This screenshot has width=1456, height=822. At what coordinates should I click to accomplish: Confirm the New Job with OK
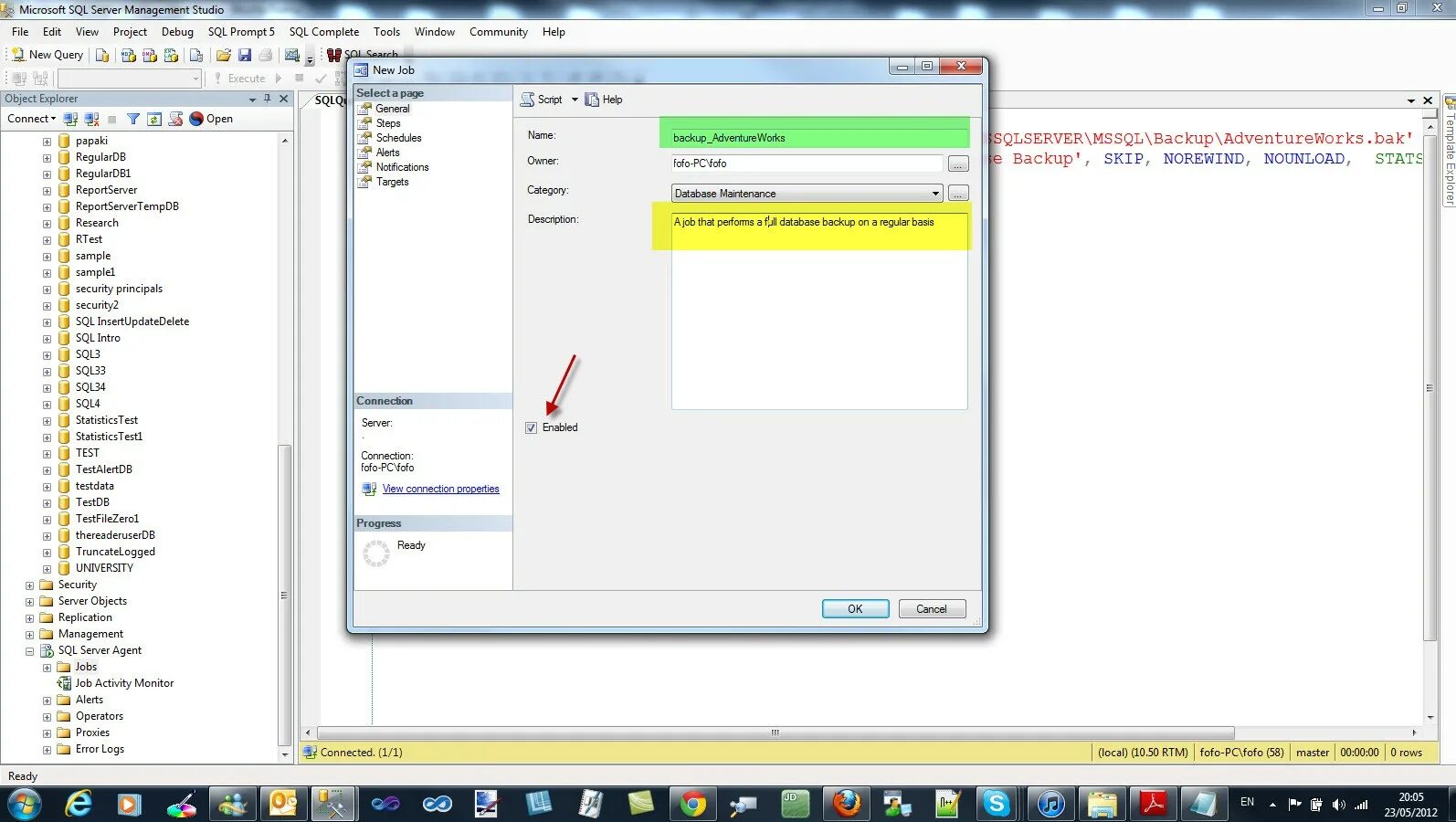(855, 609)
